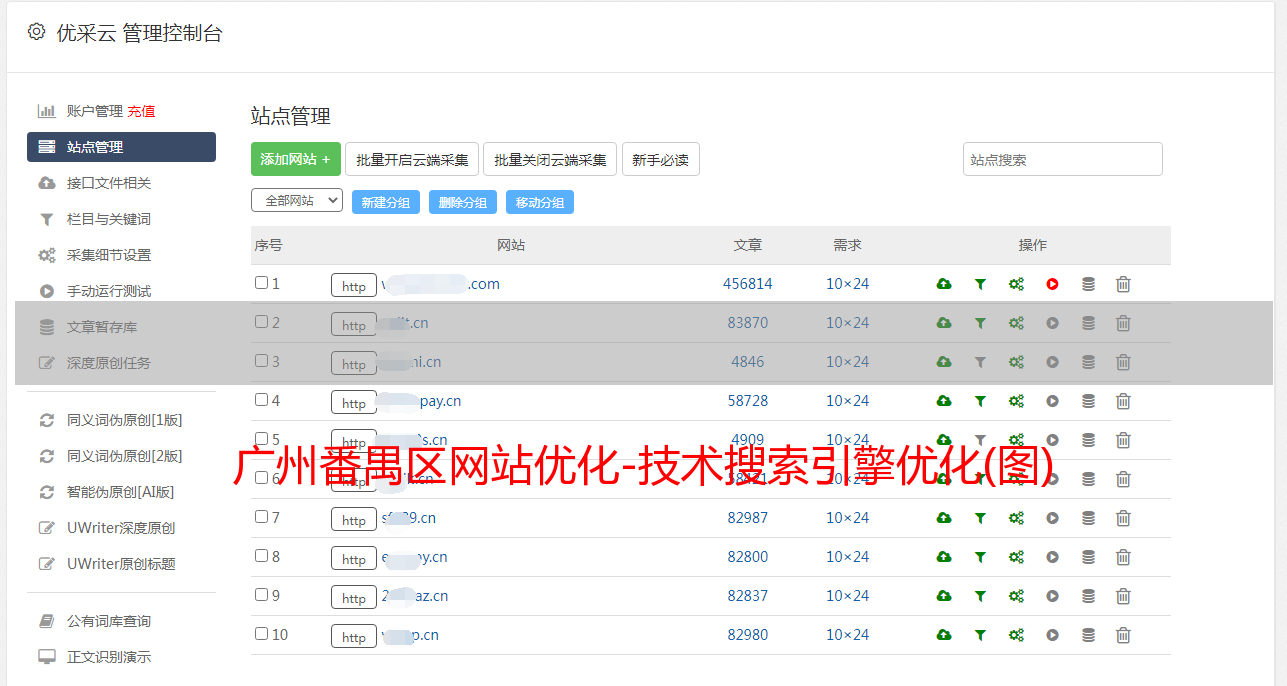The width and height of the screenshot is (1287, 686).
Task: Open 智能伪原创[AI版] sidebar item
Action: (x=121, y=492)
